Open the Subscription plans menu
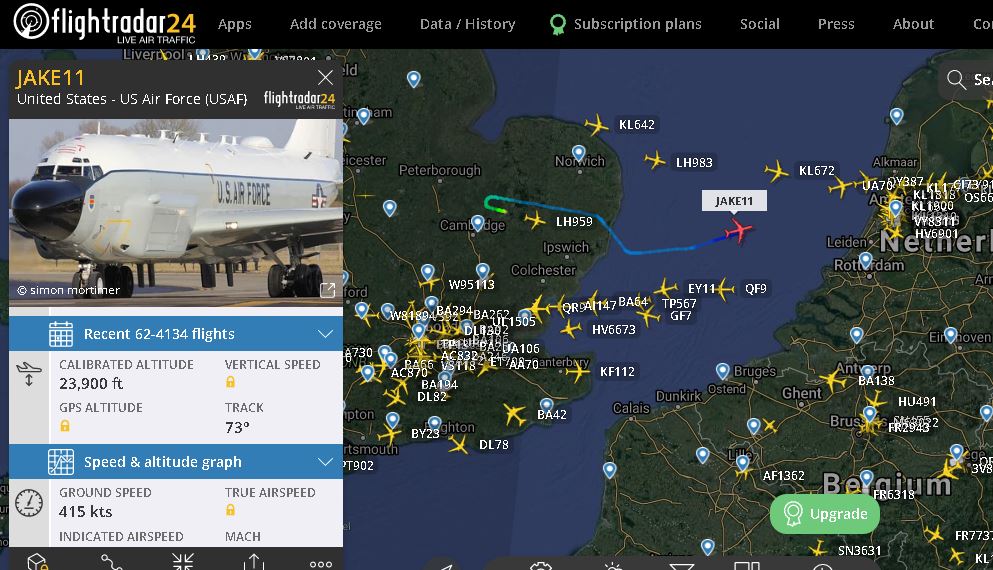The image size is (993, 570). [x=626, y=24]
